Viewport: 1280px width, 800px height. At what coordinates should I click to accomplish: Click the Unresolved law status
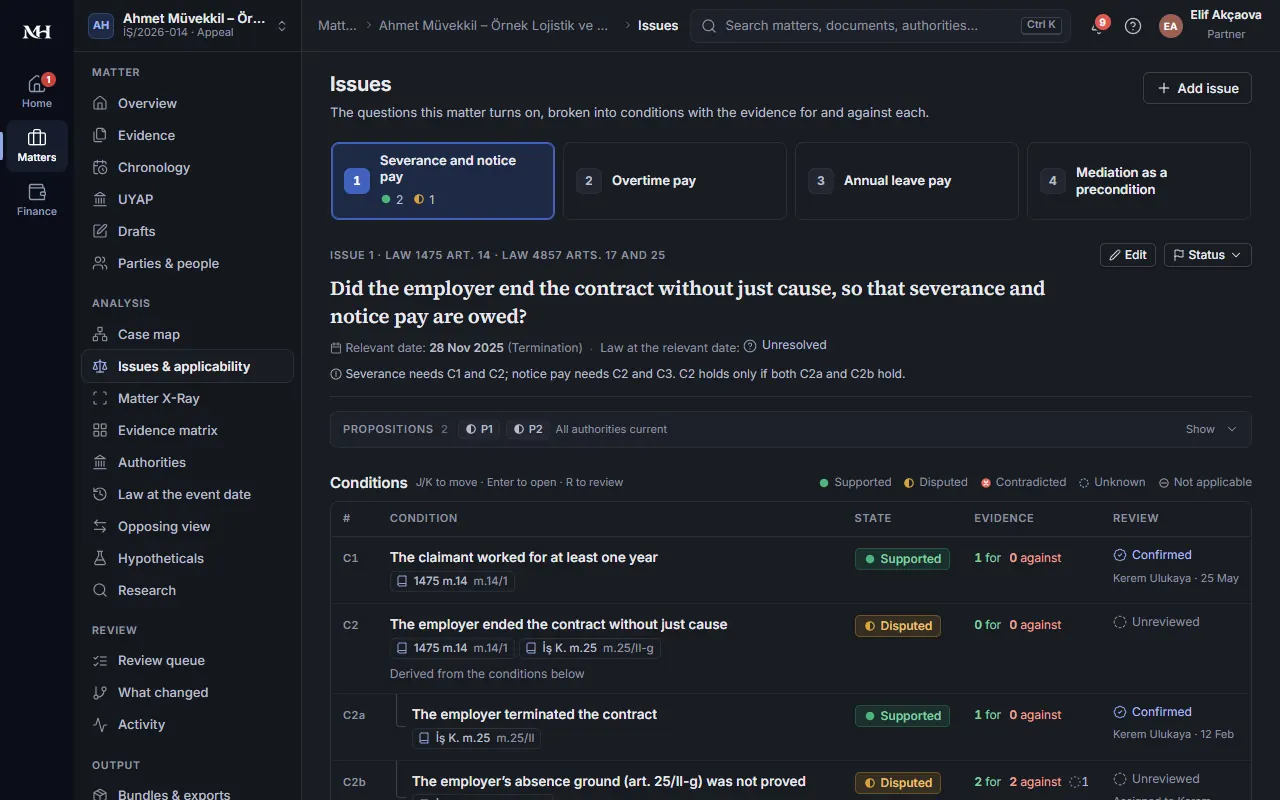[785, 345]
